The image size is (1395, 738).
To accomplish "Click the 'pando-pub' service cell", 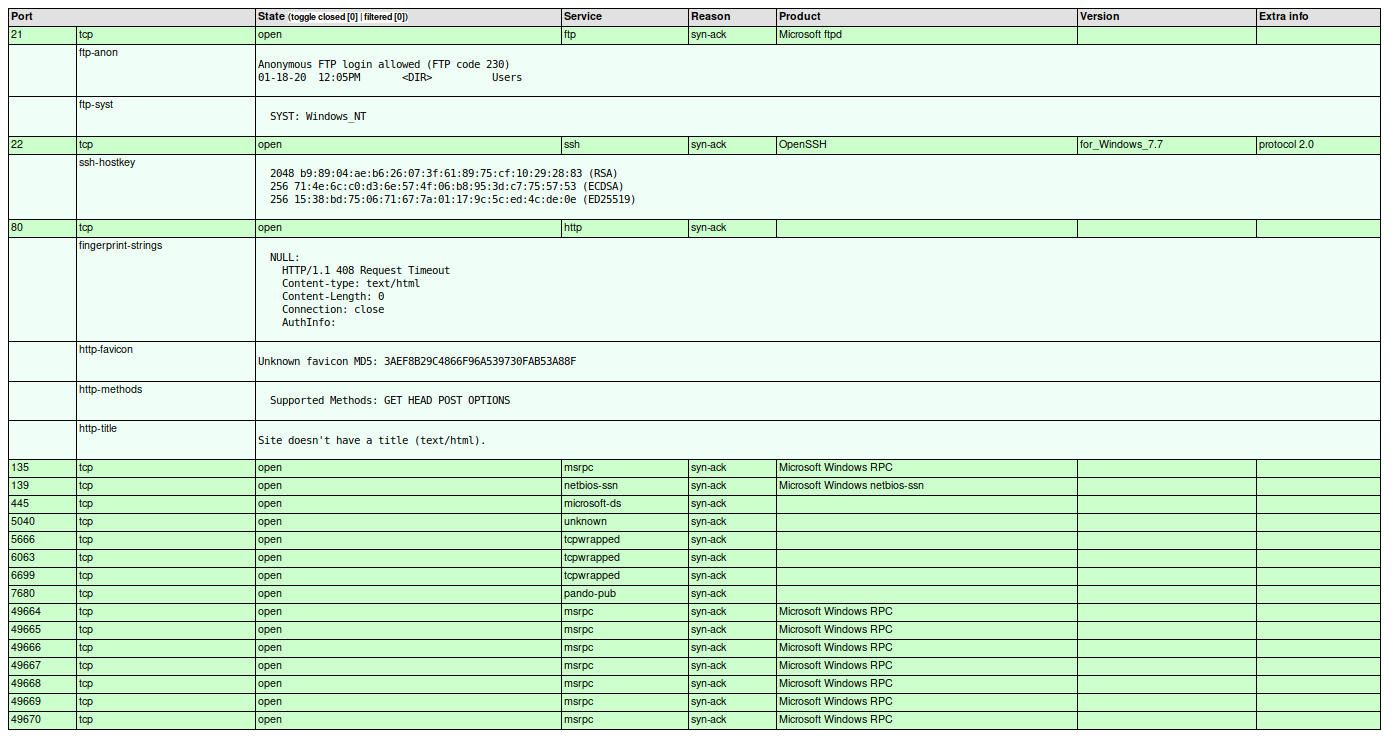I will click(624, 594).
